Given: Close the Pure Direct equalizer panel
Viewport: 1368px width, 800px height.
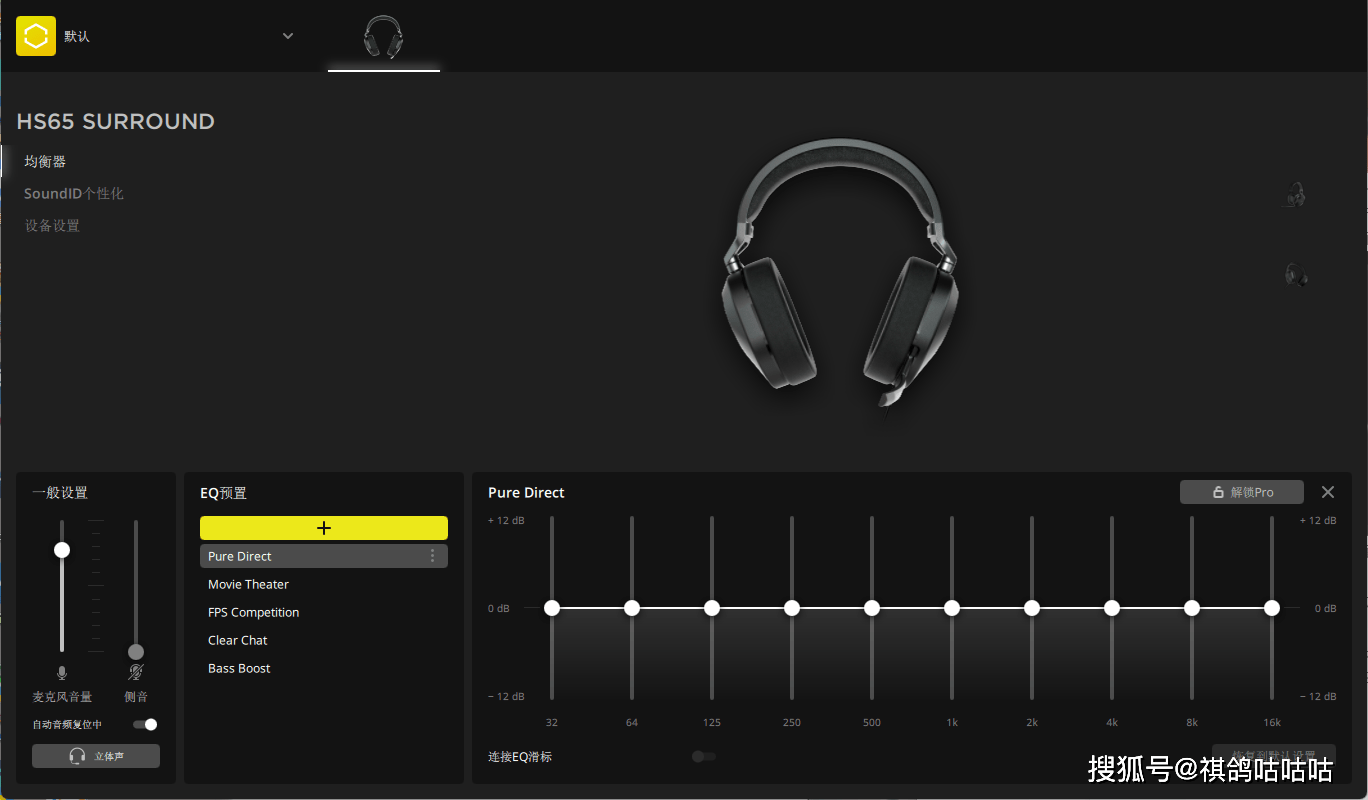Looking at the screenshot, I should [x=1328, y=492].
